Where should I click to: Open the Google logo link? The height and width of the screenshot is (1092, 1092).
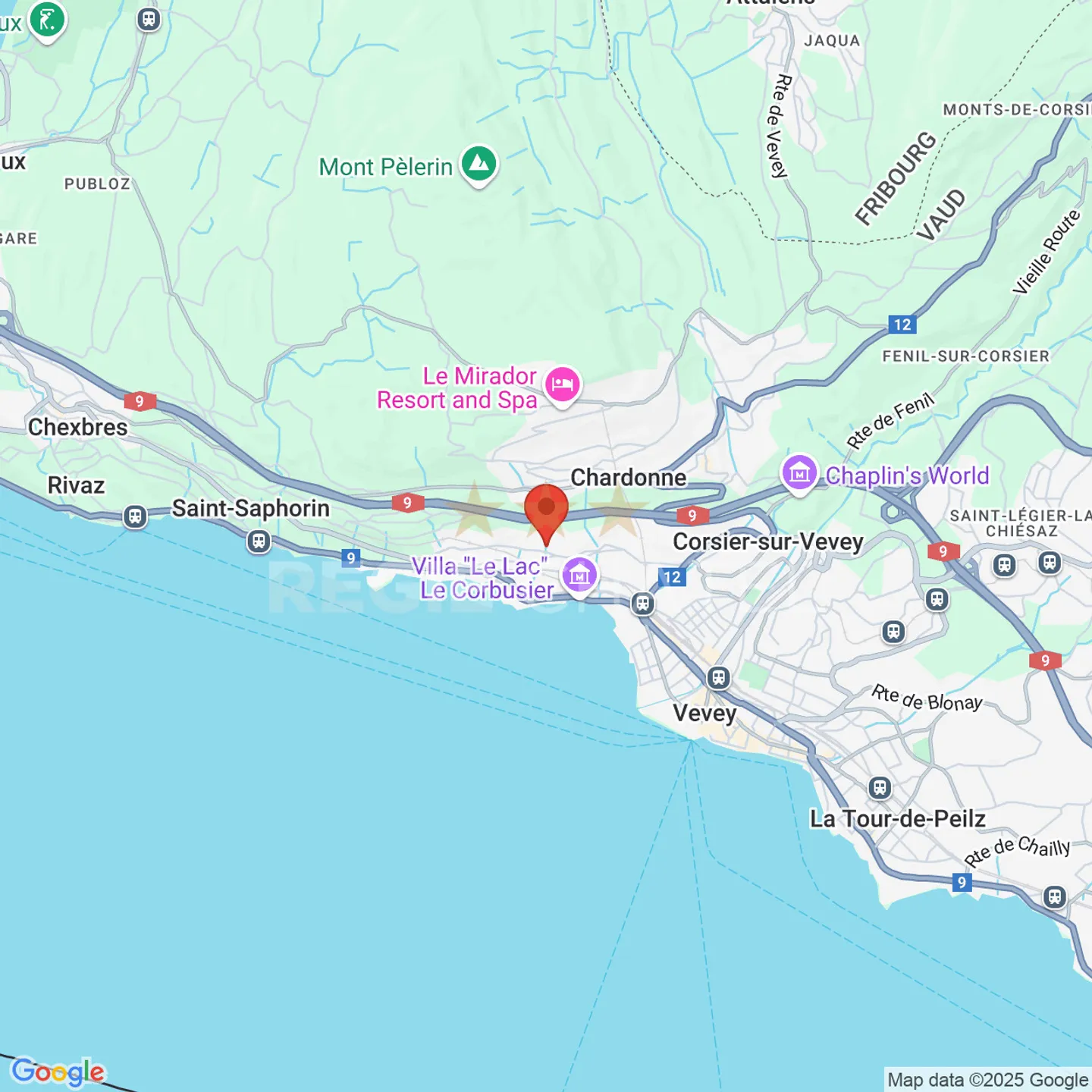[x=58, y=1072]
